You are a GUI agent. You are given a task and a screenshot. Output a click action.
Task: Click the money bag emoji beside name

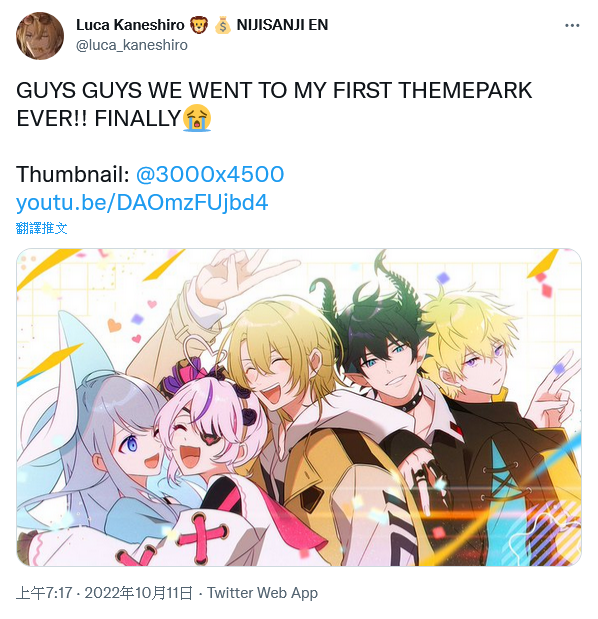[223, 25]
